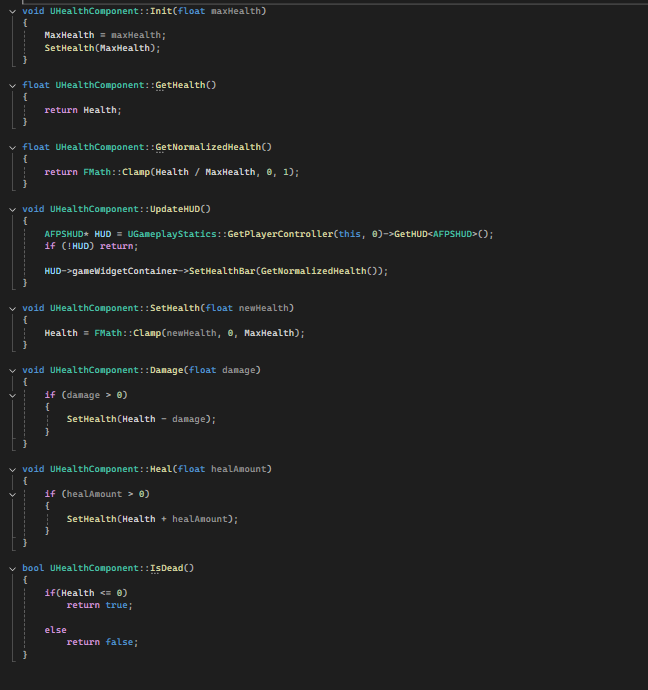Fold the SetHealth function block
Viewport: 648px width, 690px height.
pos(12,308)
